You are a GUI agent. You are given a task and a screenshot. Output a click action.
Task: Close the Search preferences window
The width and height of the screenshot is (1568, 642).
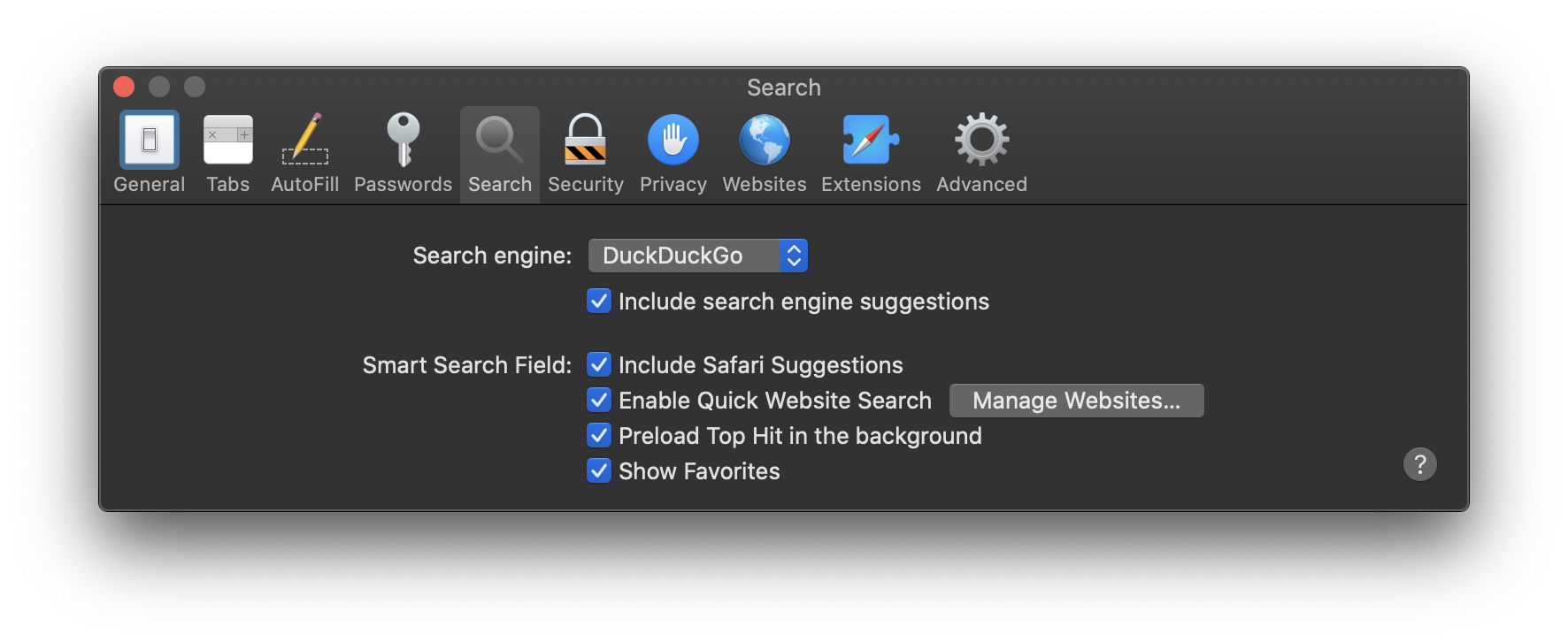pyautogui.click(x=124, y=87)
